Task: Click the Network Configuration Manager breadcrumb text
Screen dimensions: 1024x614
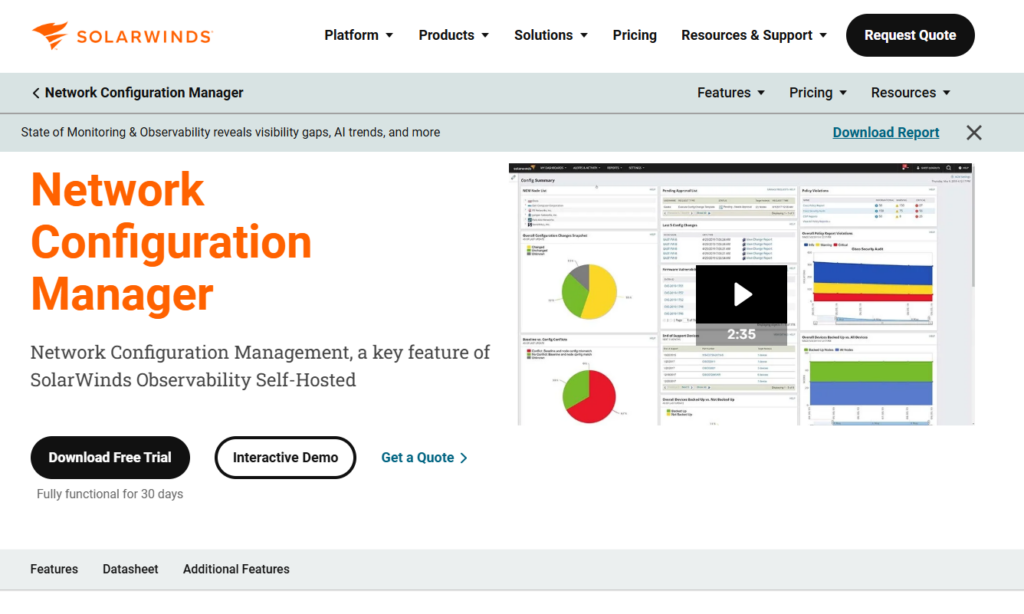Action: click(x=144, y=93)
